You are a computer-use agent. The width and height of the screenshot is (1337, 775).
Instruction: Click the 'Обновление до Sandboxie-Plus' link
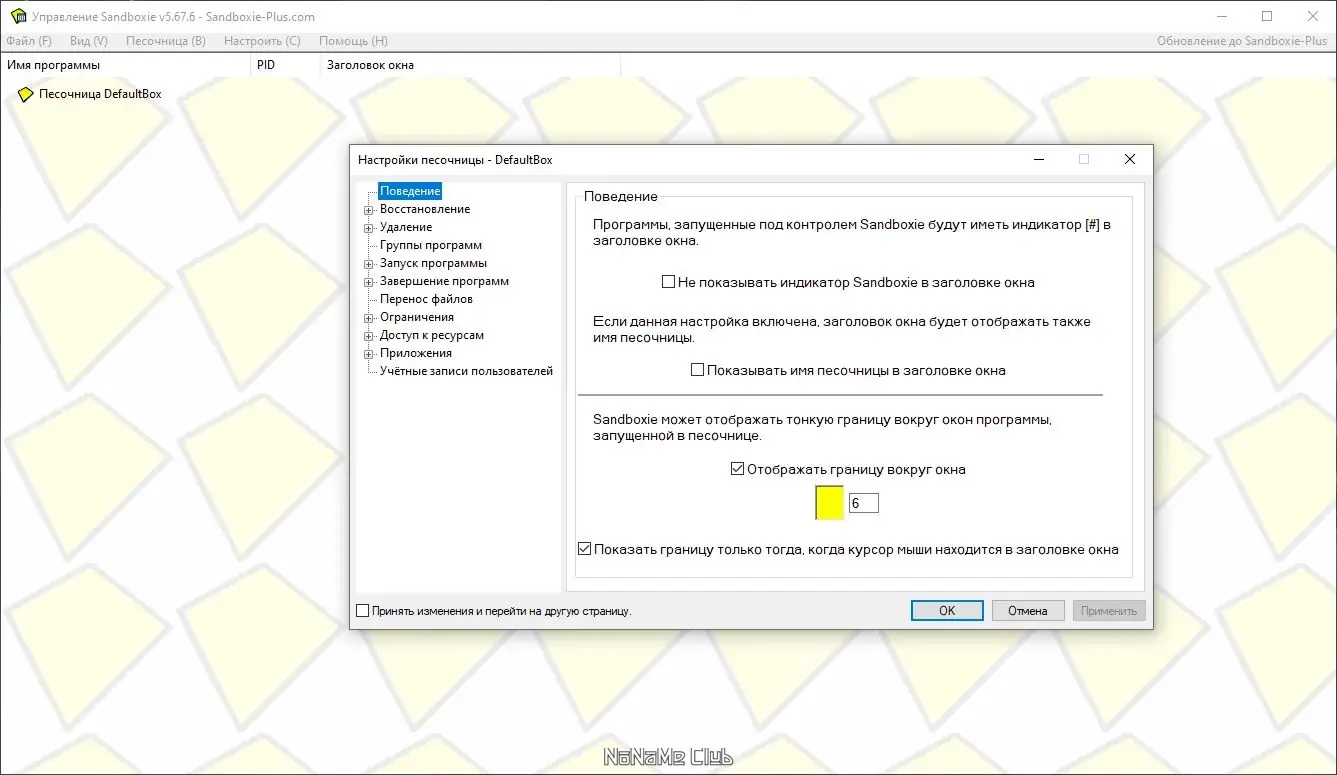[1243, 41]
